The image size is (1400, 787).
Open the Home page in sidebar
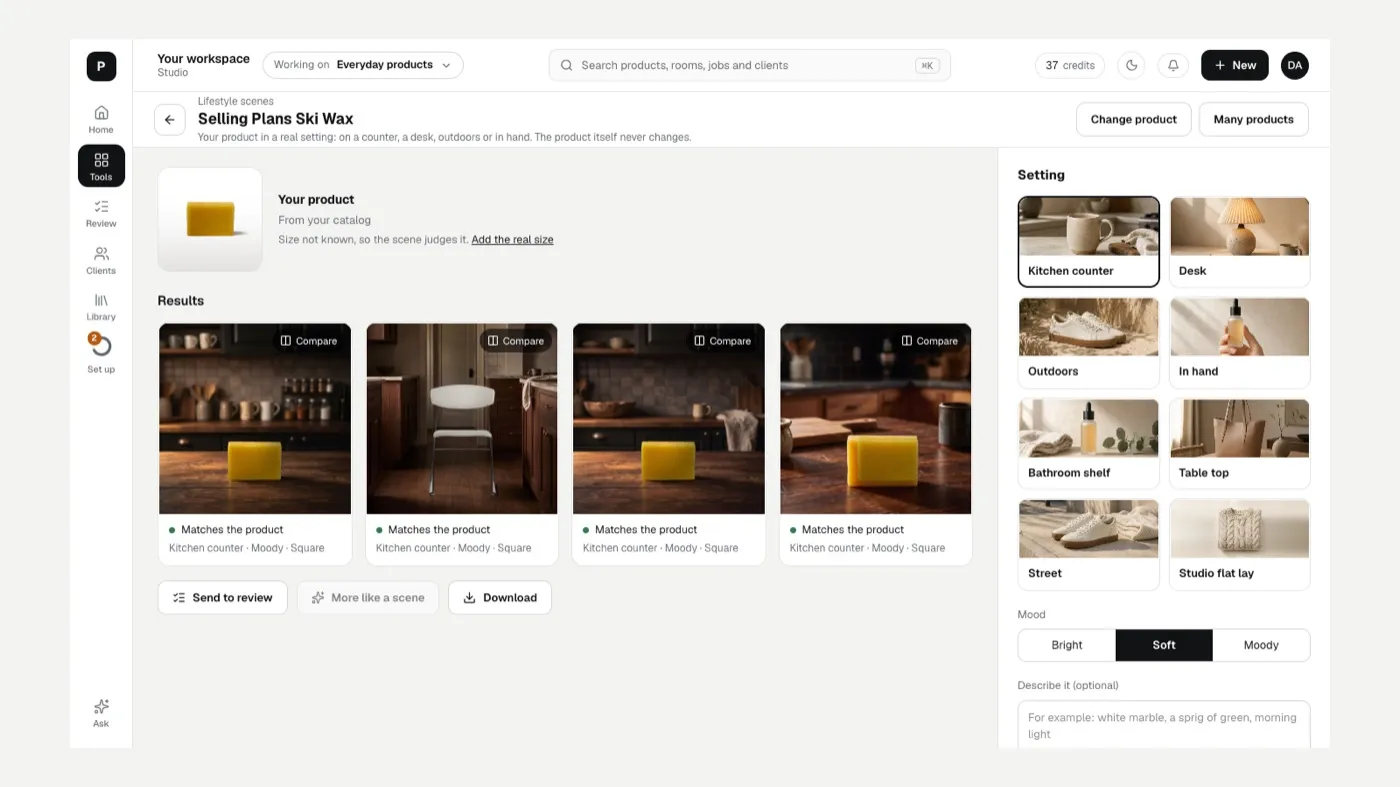pyautogui.click(x=101, y=119)
